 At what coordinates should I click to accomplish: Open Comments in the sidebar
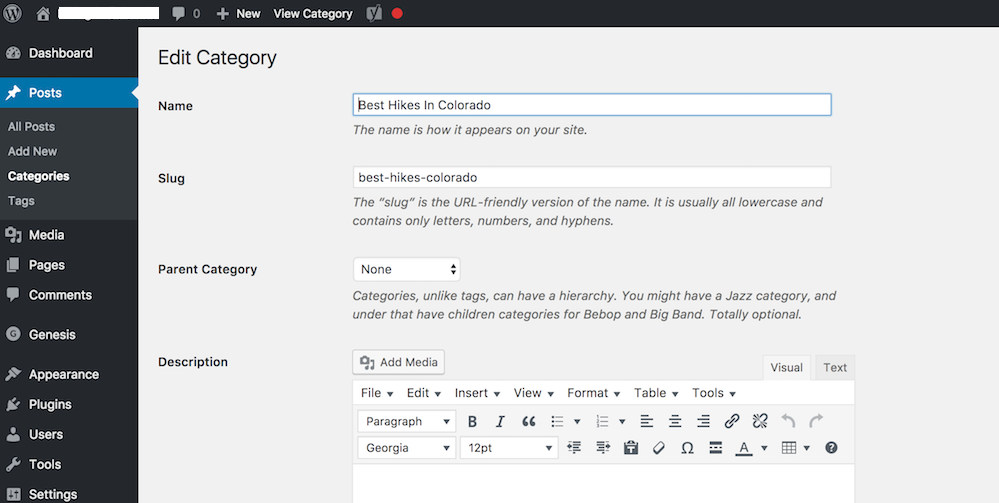69,295
